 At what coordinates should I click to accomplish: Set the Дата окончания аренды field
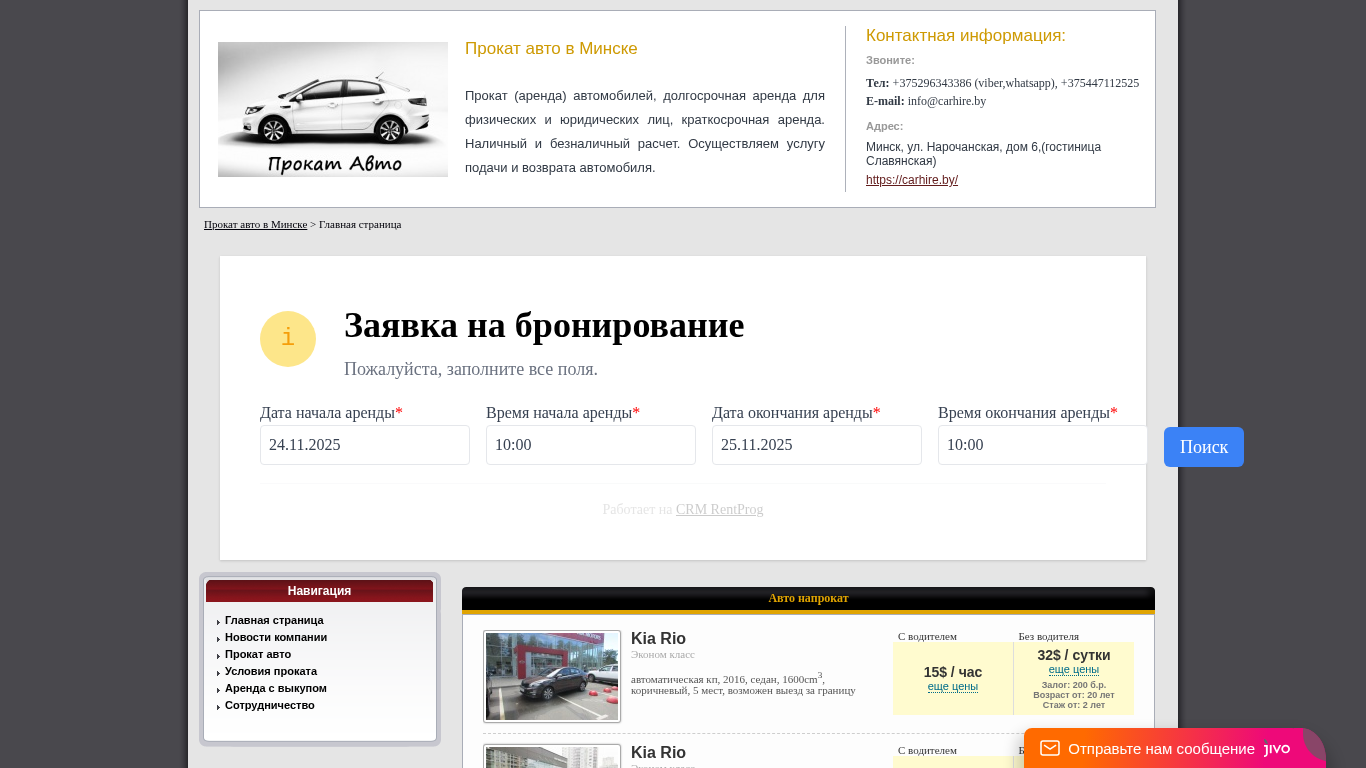click(817, 445)
